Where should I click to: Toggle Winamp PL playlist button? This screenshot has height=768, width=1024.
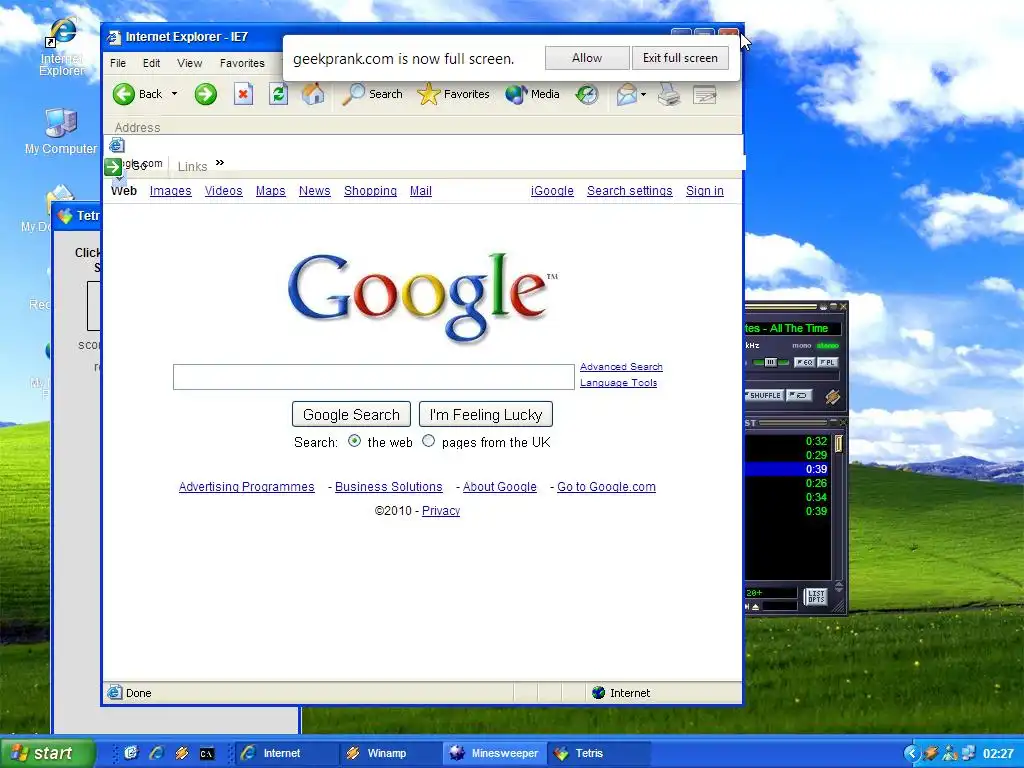(x=827, y=362)
